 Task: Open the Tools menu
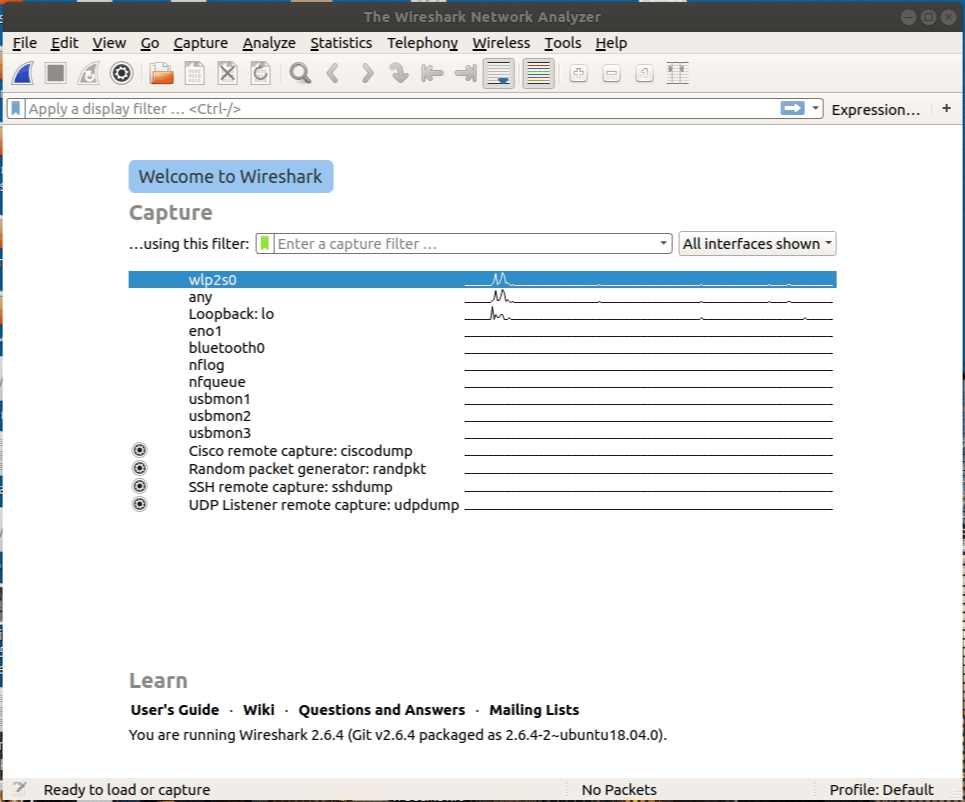click(563, 43)
